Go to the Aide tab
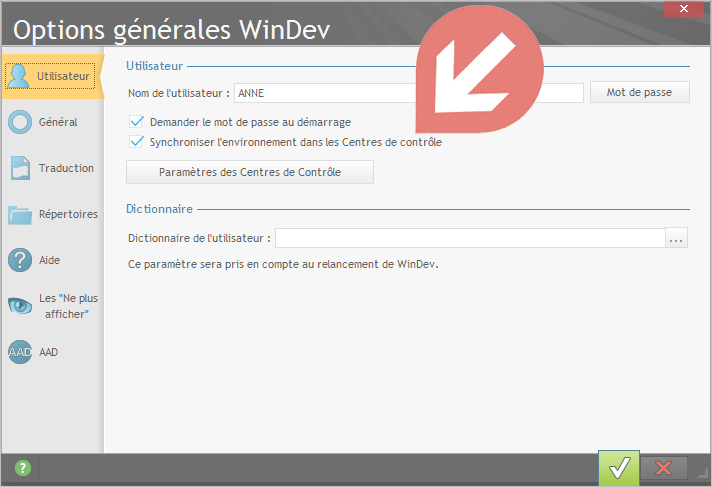 tap(53, 260)
